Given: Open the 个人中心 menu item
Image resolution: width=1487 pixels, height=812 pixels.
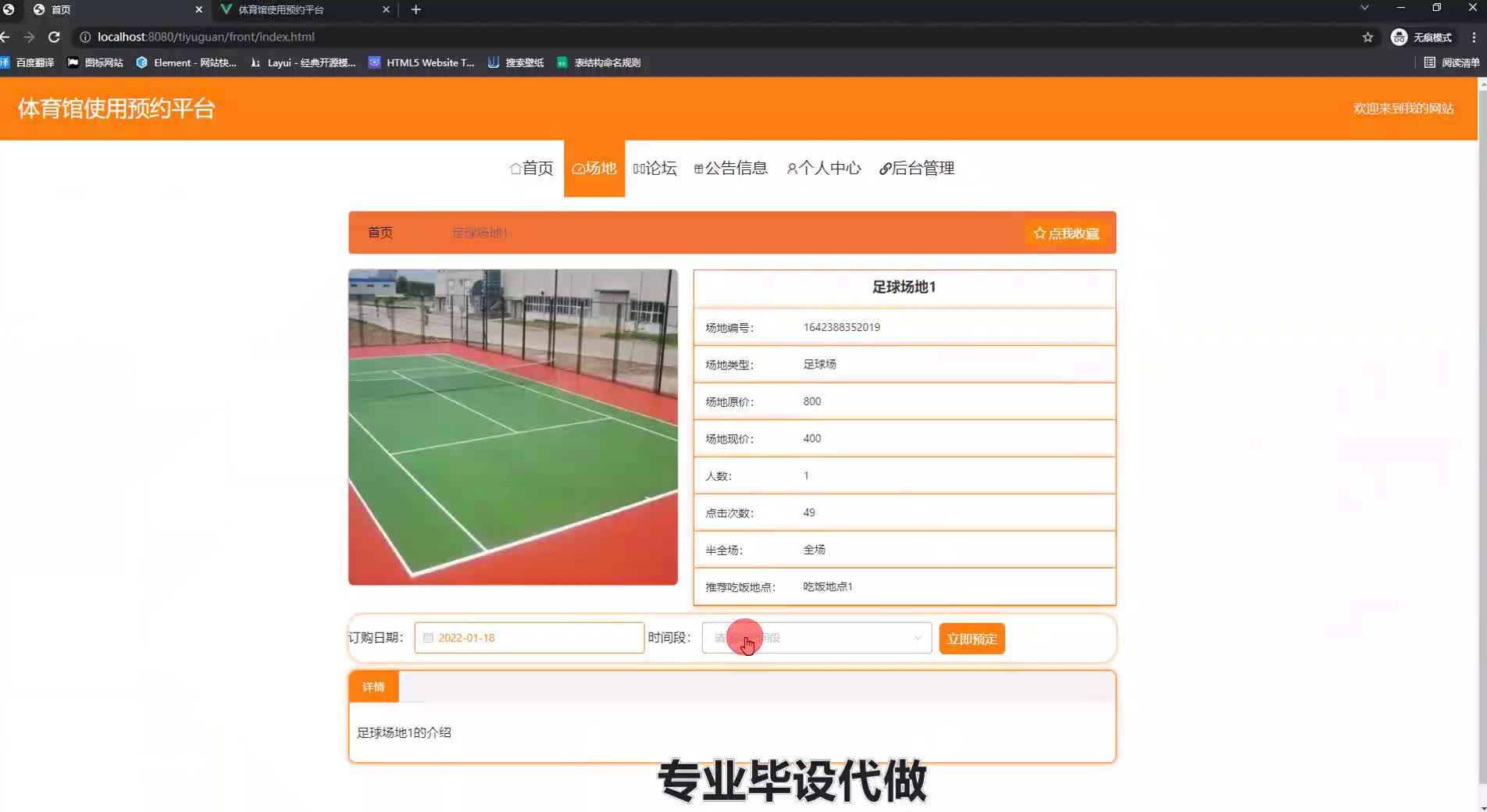Looking at the screenshot, I should 823,169.
